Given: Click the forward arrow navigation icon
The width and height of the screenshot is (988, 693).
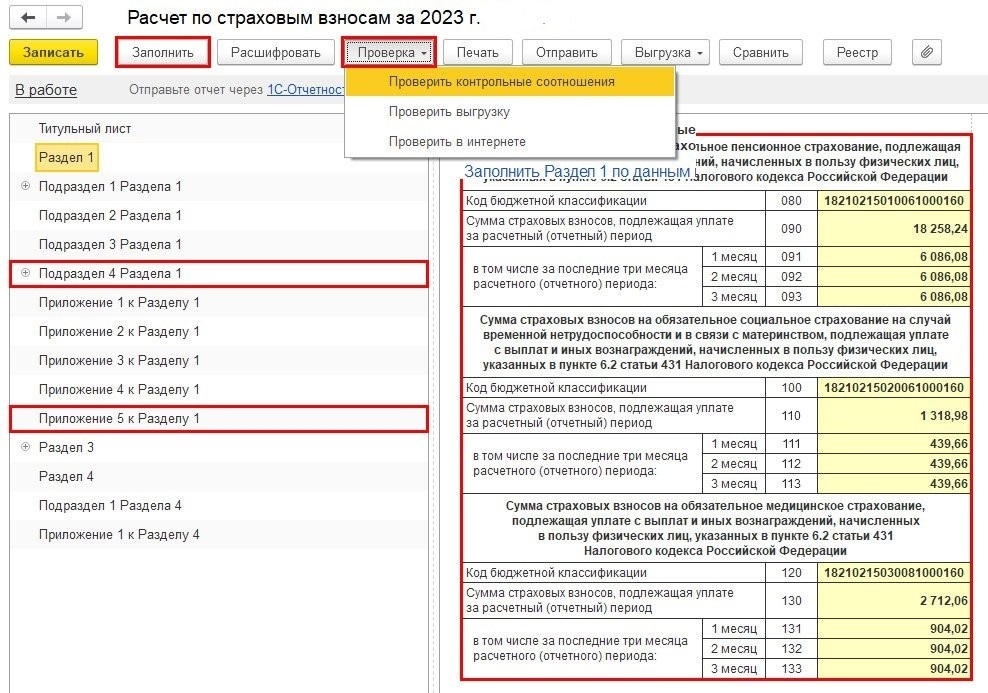Looking at the screenshot, I should click(65, 18).
